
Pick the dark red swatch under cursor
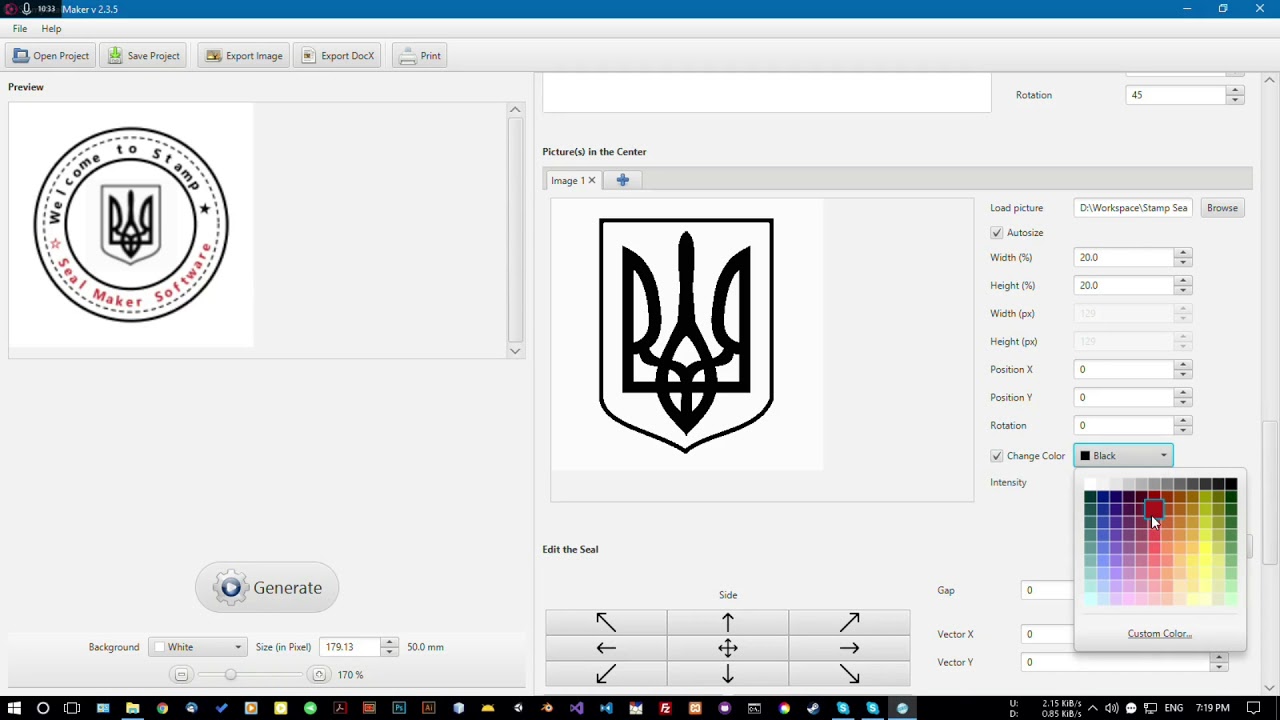point(1154,510)
